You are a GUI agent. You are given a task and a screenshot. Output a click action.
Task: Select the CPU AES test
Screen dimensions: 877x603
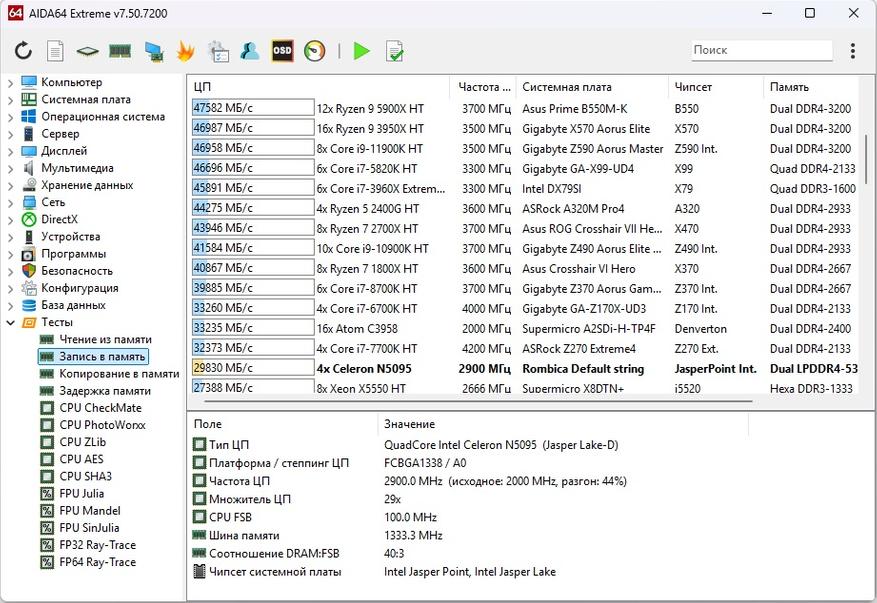pyautogui.click(x=81, y=459)
